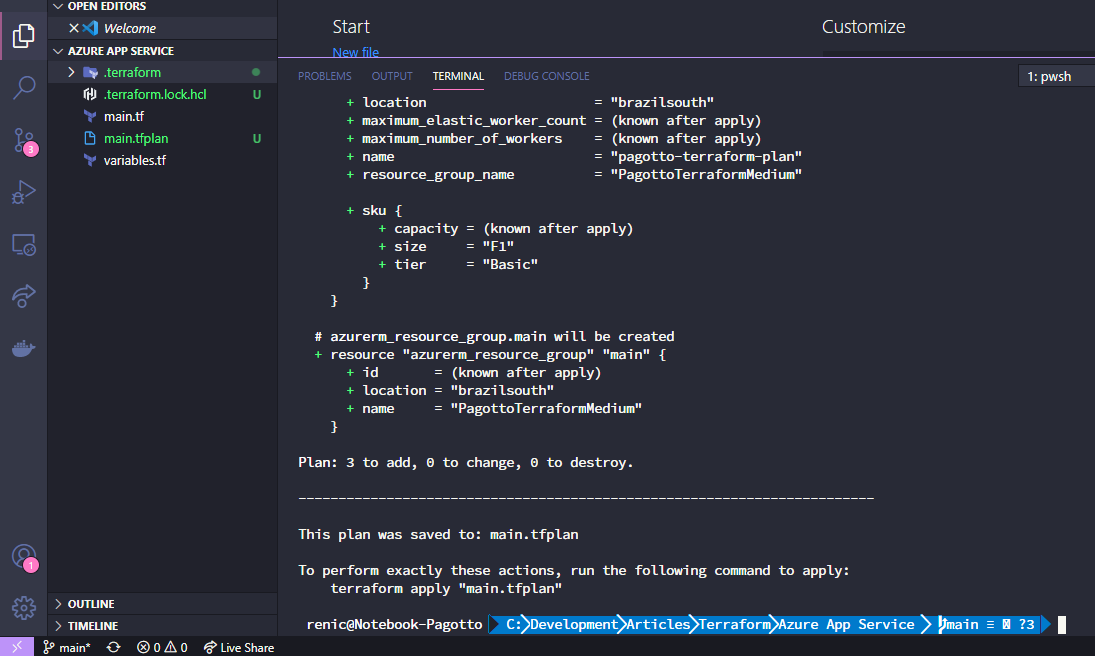Click the U status badge on main.tfplan
The width and height of the screenshot is (1095, 656).
coord(257,138)
